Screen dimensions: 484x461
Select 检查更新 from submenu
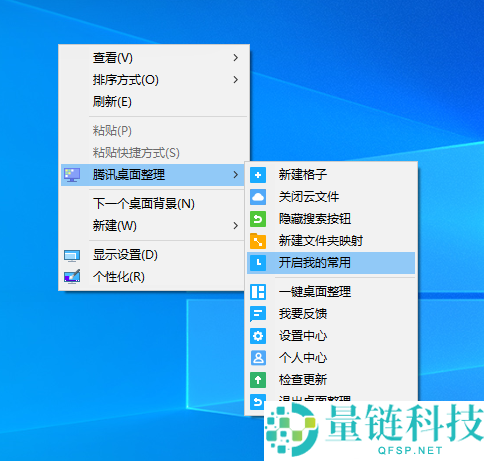pyautogui.click(x=331, y=380)
